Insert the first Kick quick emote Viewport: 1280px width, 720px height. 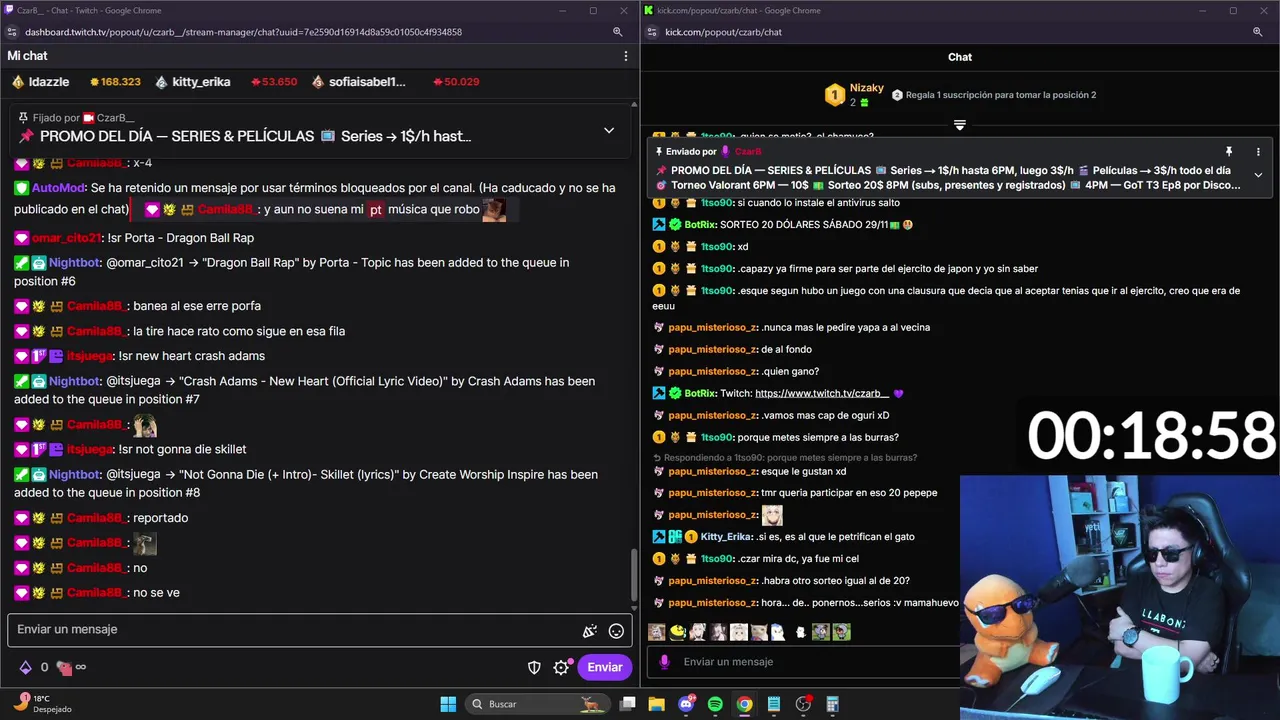coord(657,632)
